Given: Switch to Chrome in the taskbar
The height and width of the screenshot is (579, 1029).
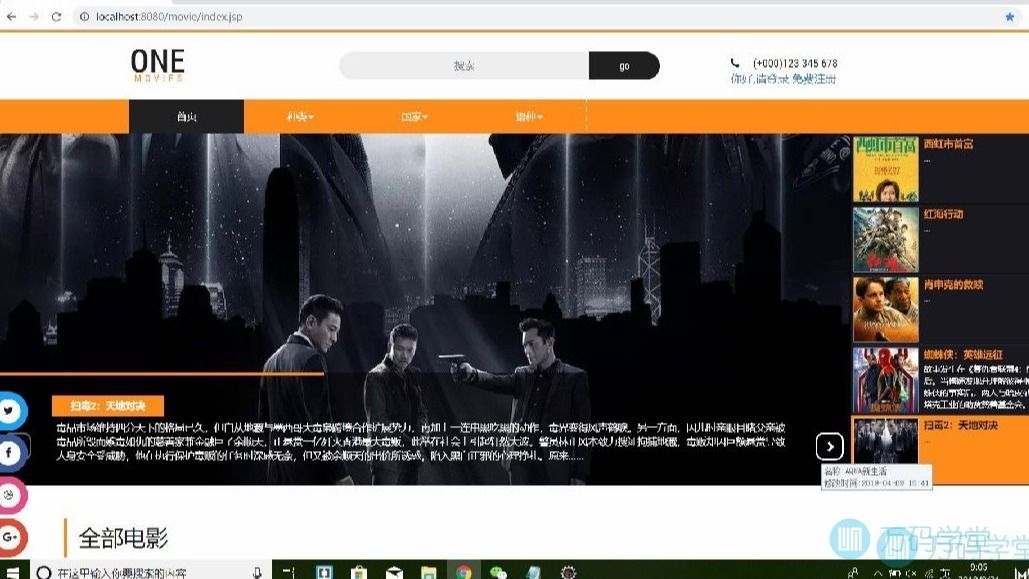Looking at the screenshot, I should pos(463,572).
